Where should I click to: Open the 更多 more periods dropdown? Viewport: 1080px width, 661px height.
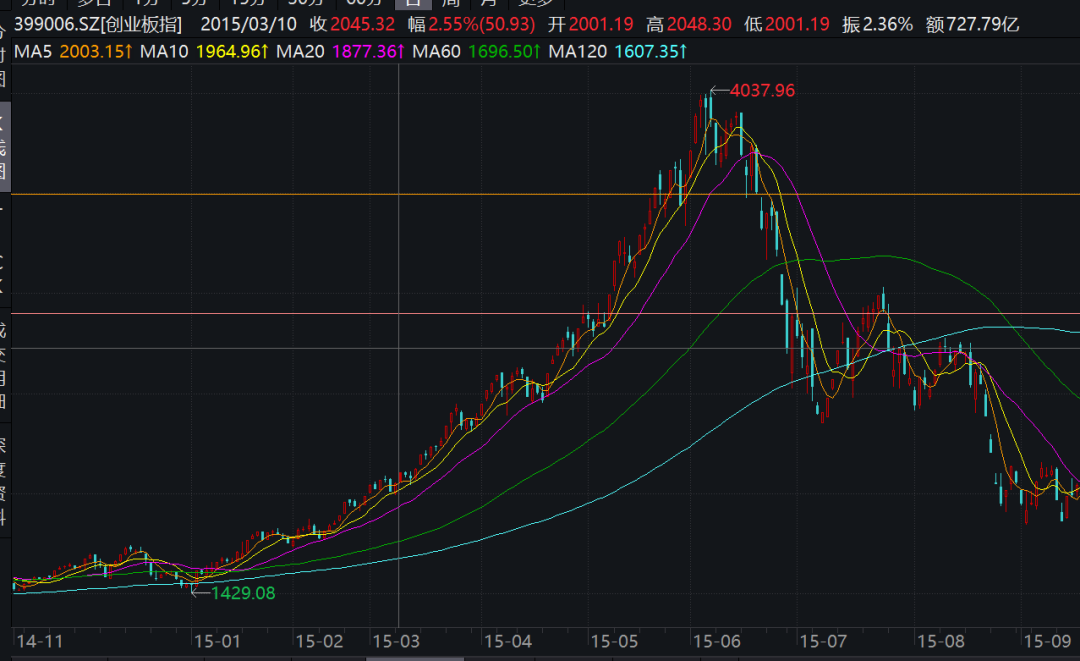click(x=535, y=4)
